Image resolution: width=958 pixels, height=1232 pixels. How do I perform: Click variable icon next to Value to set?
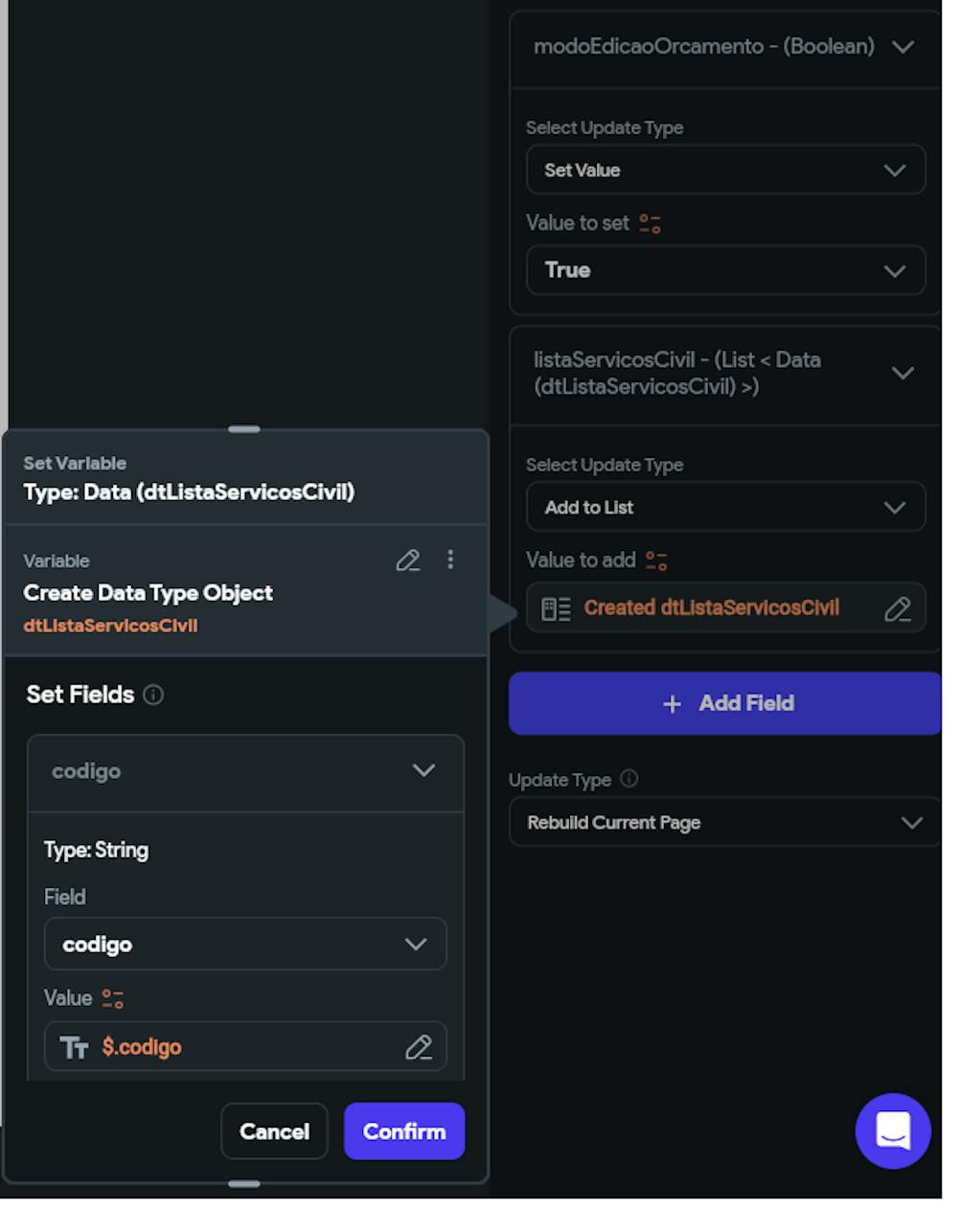(650, 223)
